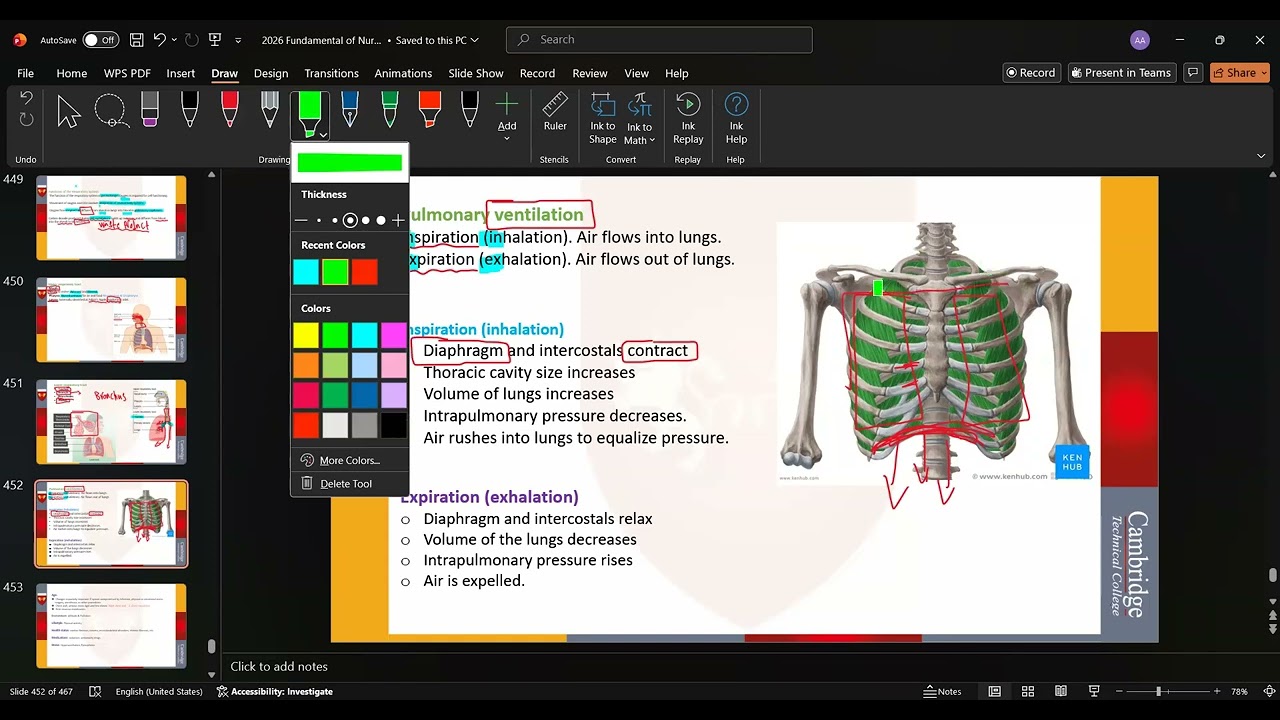Go to Animations tab
The height and width of the screenshot is (720, 1280).
403,73
